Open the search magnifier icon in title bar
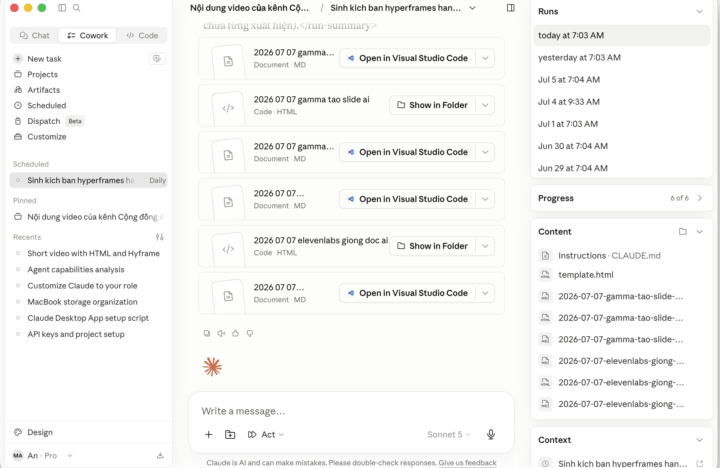This screenshot has width=720, height=468. (x=77, y=8)
